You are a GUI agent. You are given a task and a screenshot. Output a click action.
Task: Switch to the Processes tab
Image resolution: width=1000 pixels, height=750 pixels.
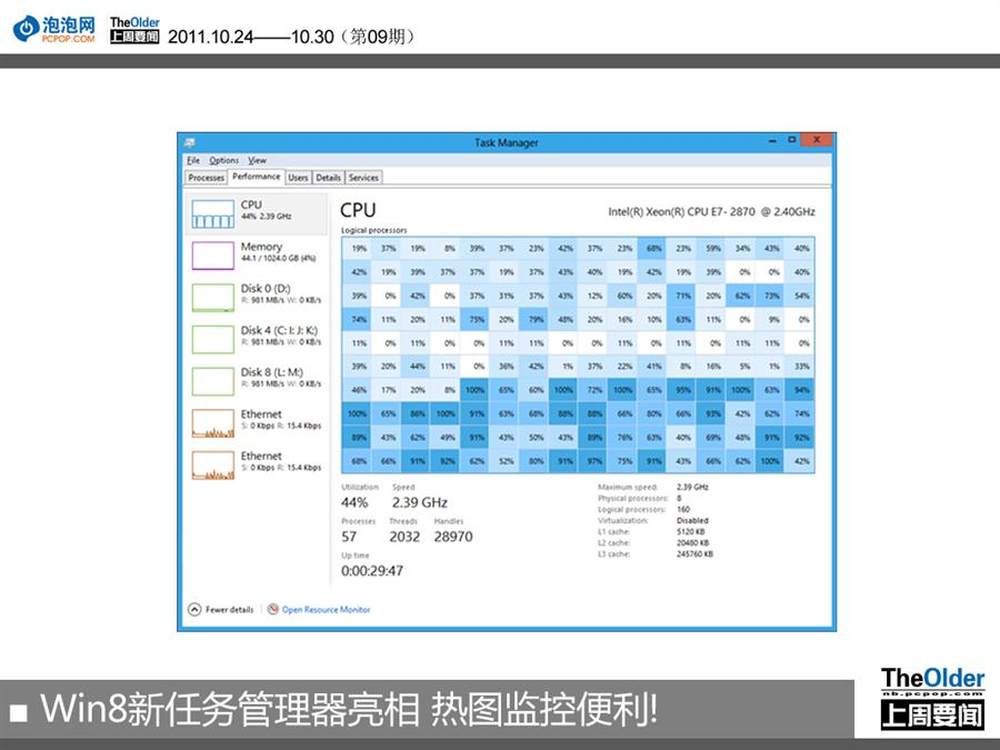(206, 177)
